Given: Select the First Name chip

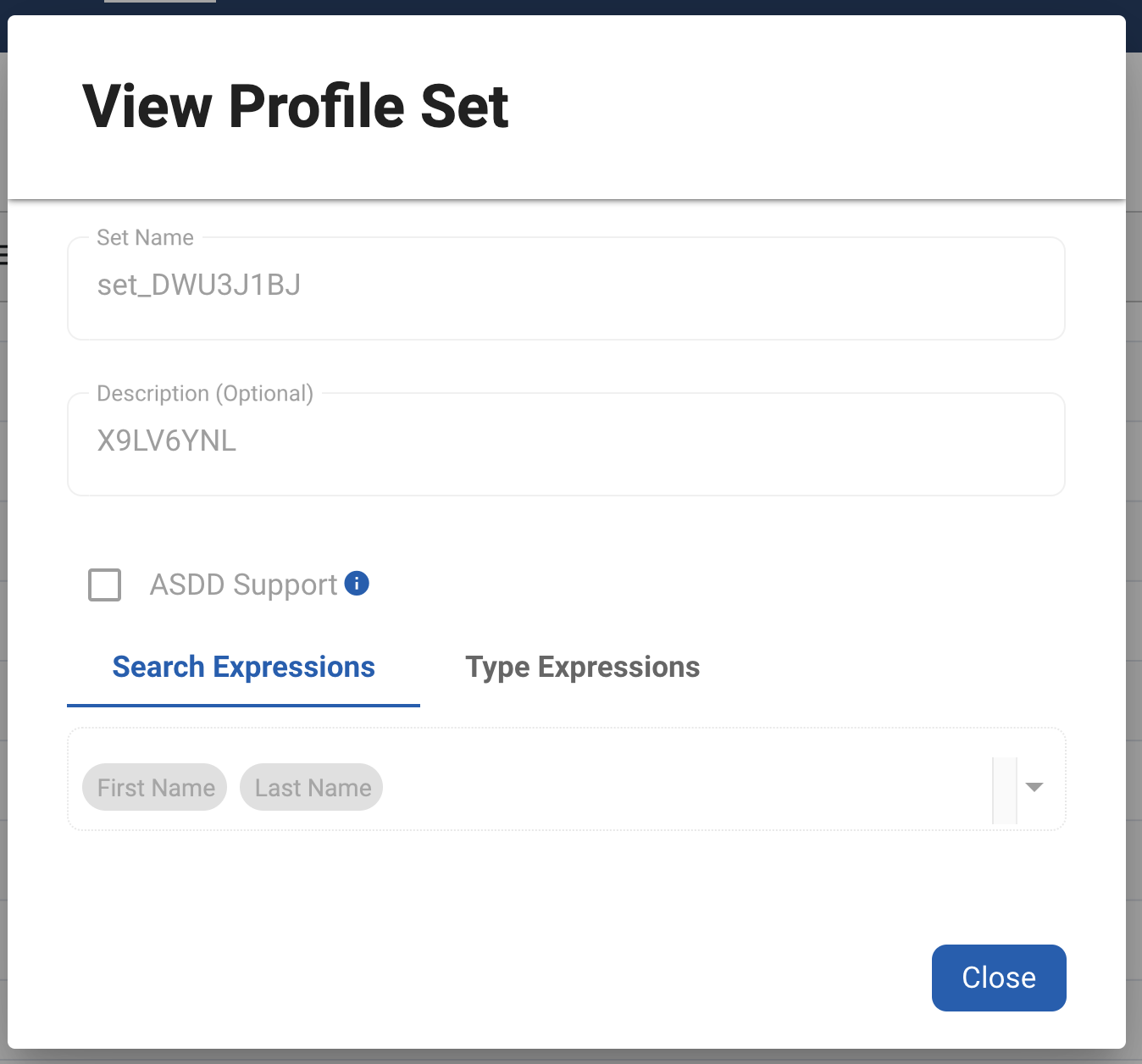Looking at the screenshot, I should tap(155, 788).
